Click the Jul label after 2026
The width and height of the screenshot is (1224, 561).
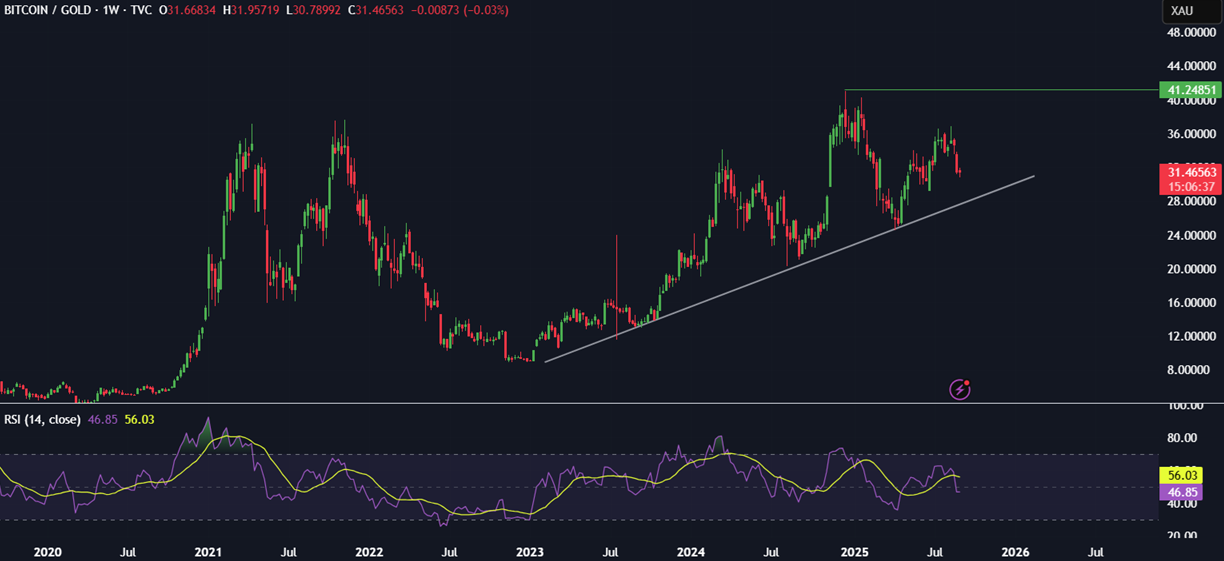coord(1096,551)
